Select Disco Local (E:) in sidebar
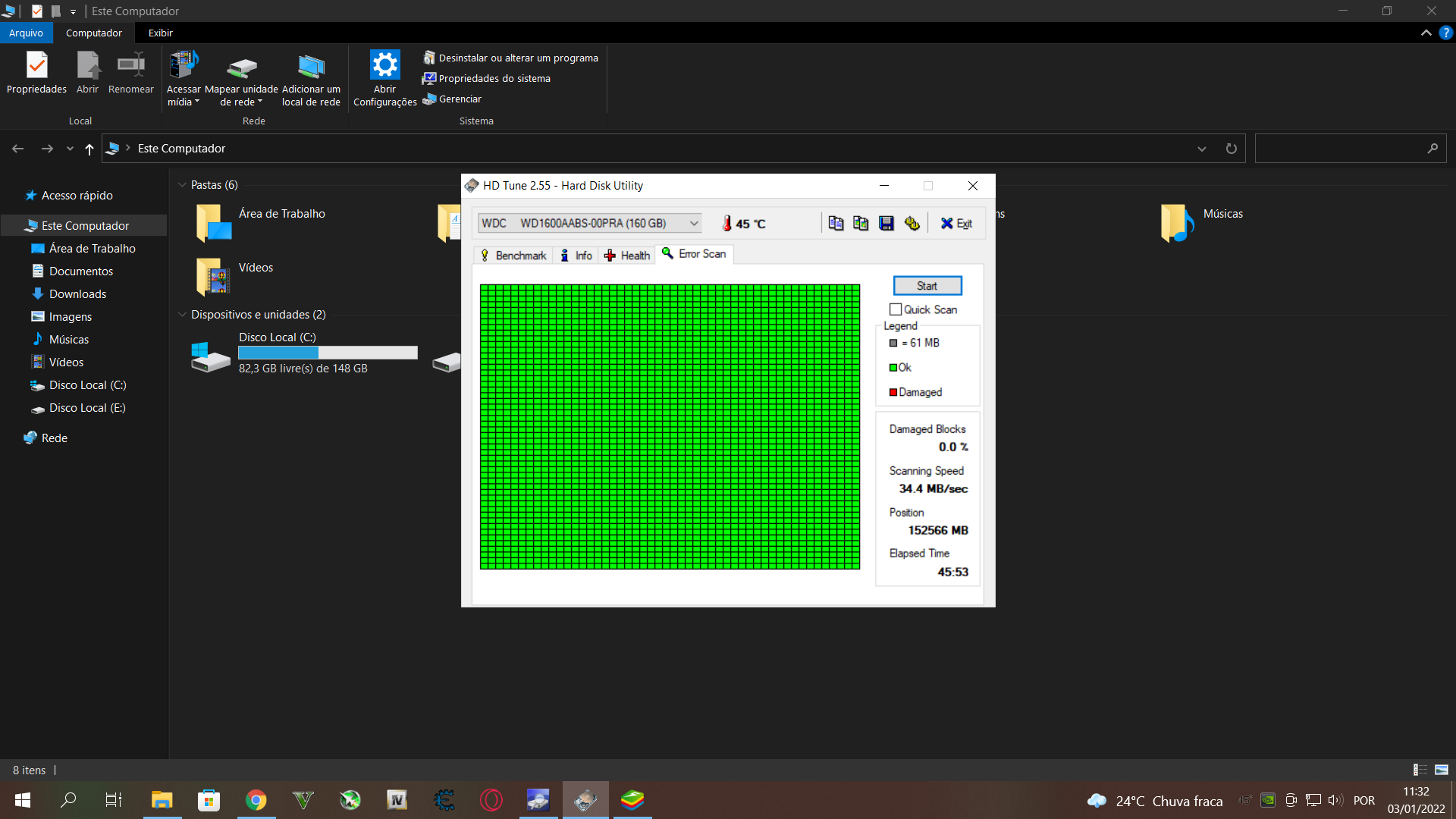Screen dimensions: 1456x819 (87, 408)
